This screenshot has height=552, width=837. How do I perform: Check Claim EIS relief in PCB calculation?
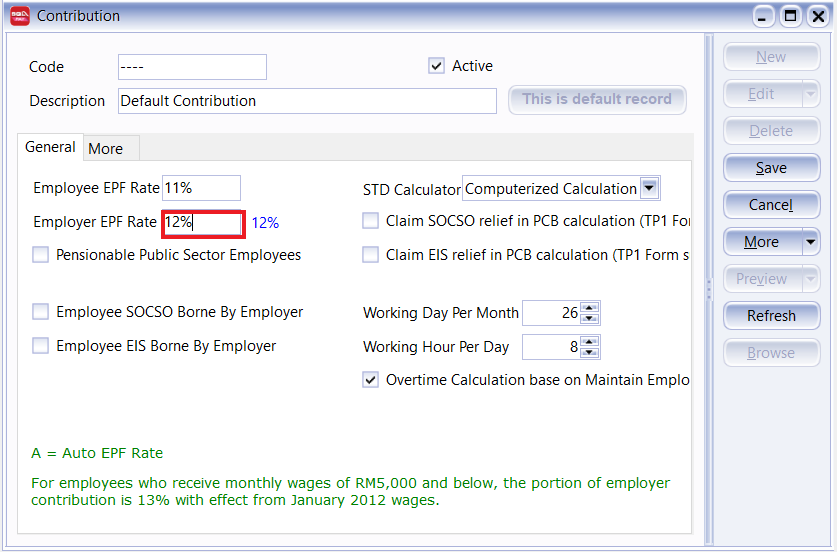(370, 255)
